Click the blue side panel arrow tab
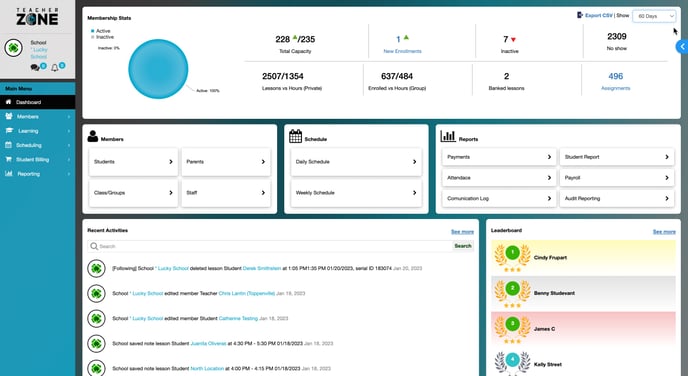The width and height of the screenshot is (688, 376). coord(682,47)
